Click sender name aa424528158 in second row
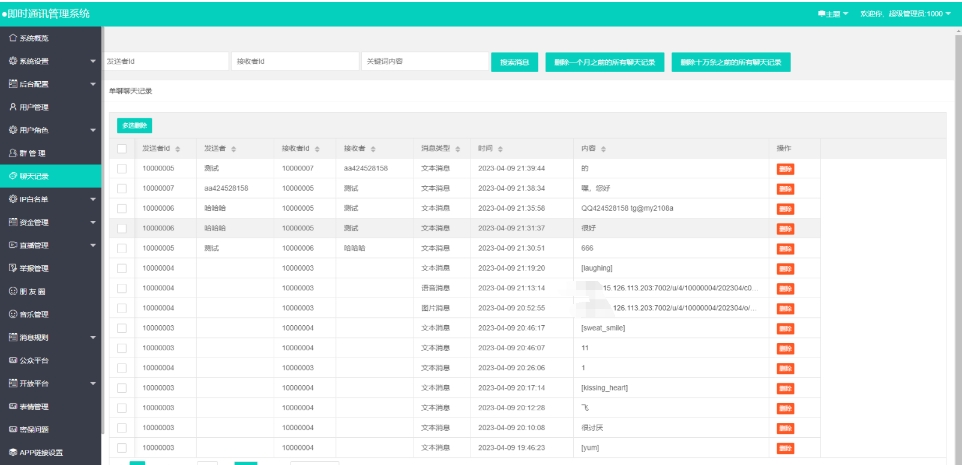Screen dimensions: 962x465 [226, 188]
